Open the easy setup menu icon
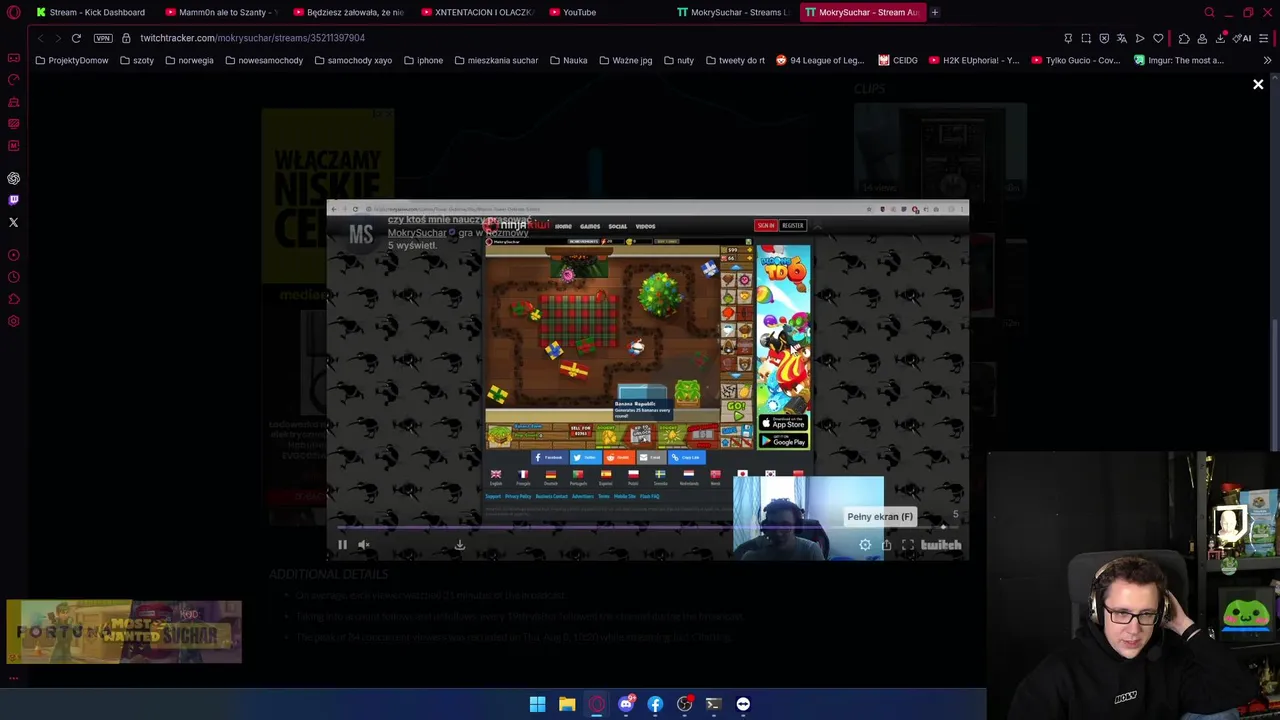Viewport: 1280px width, 720px height. click(1264, 38)
